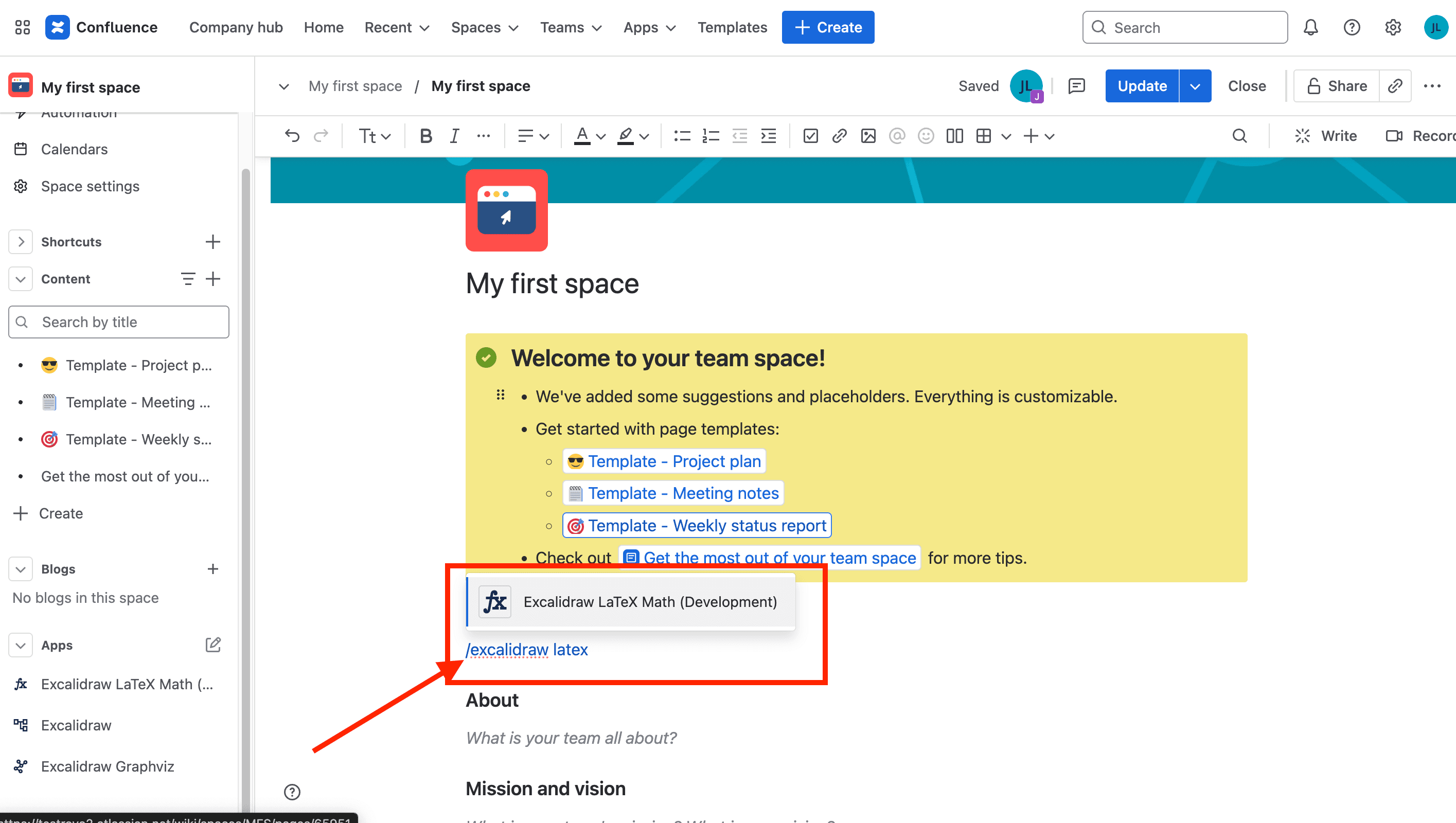The image size is (1456, 823).
Task: Open the help question mark icon
Action: 1352,27
